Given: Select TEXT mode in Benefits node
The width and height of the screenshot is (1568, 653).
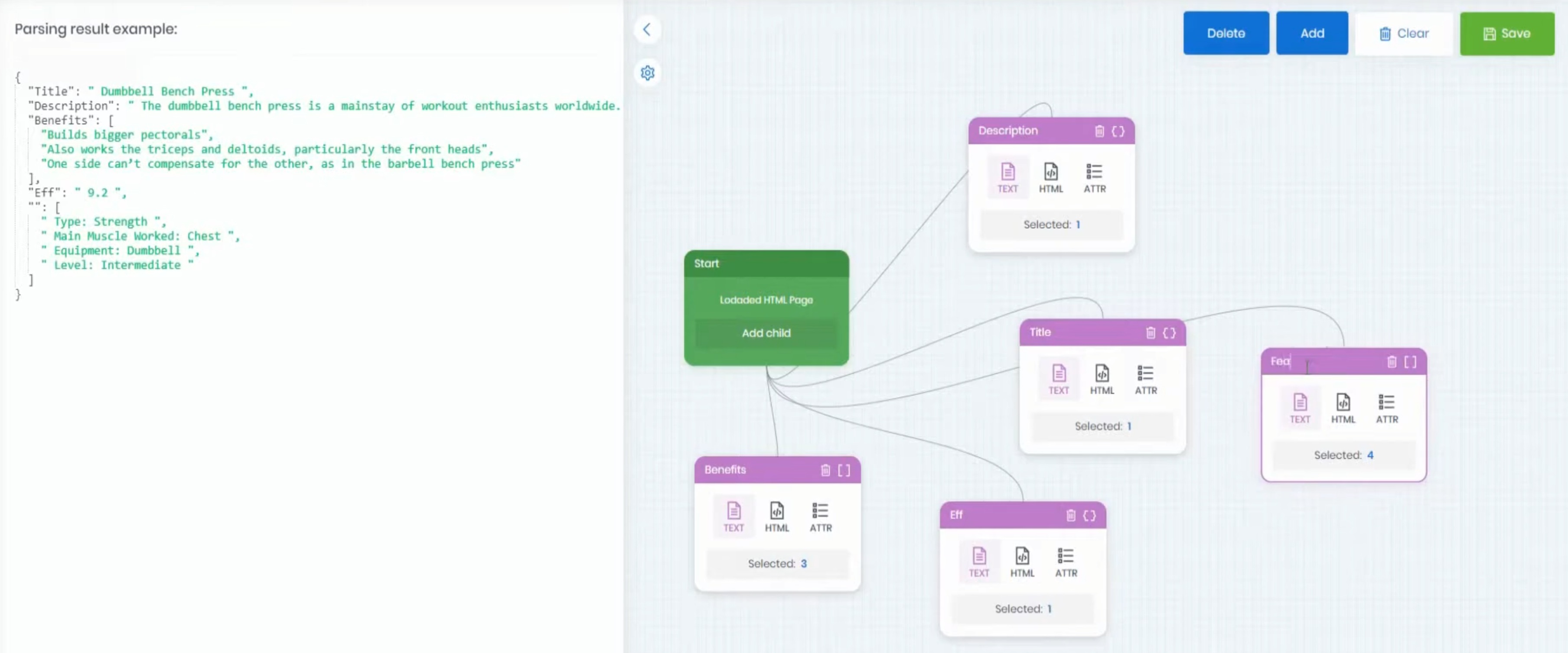Looking at the screenshot, I should point(733,517).
